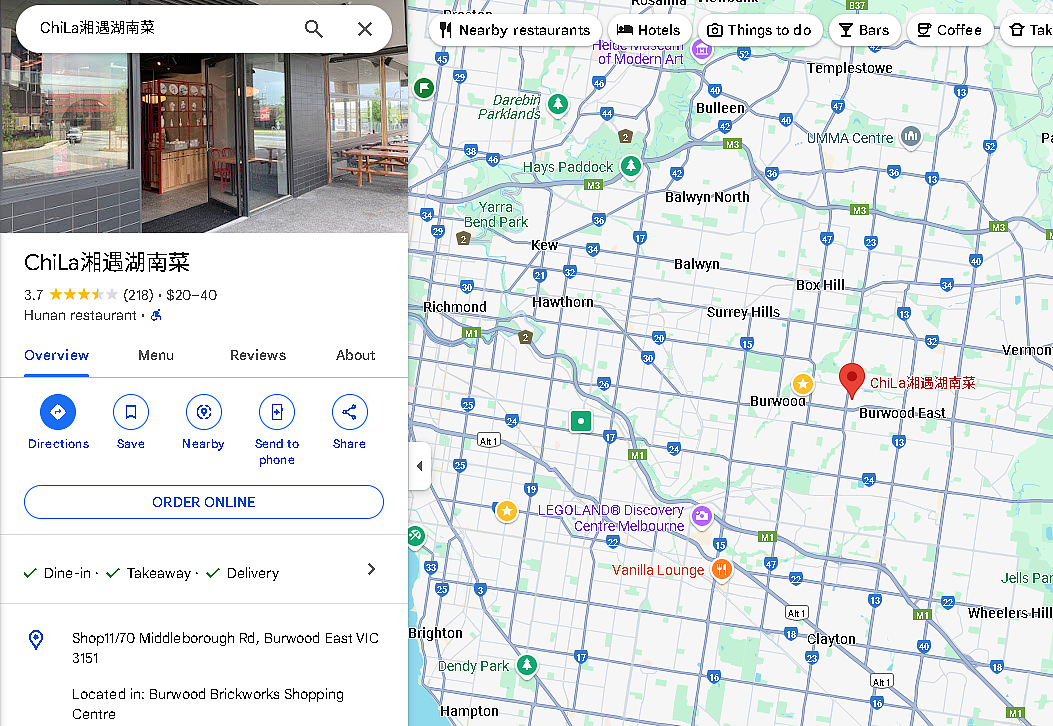Click the Wheelers Hill map label
1053x726 pixels.
pyautogui.click(x=1009, y=612)
